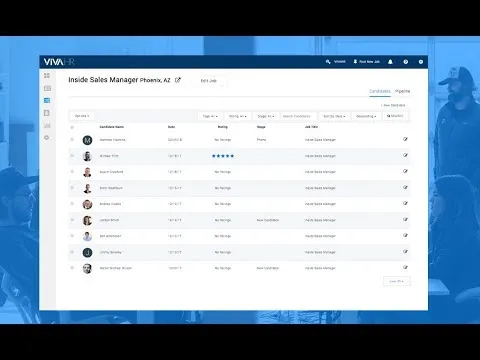The height and width of the screenshot is (360, 480).
Task: Open the dashboard grid icon in sidebar
Action: pyautogui.click(x=47, y=76)
